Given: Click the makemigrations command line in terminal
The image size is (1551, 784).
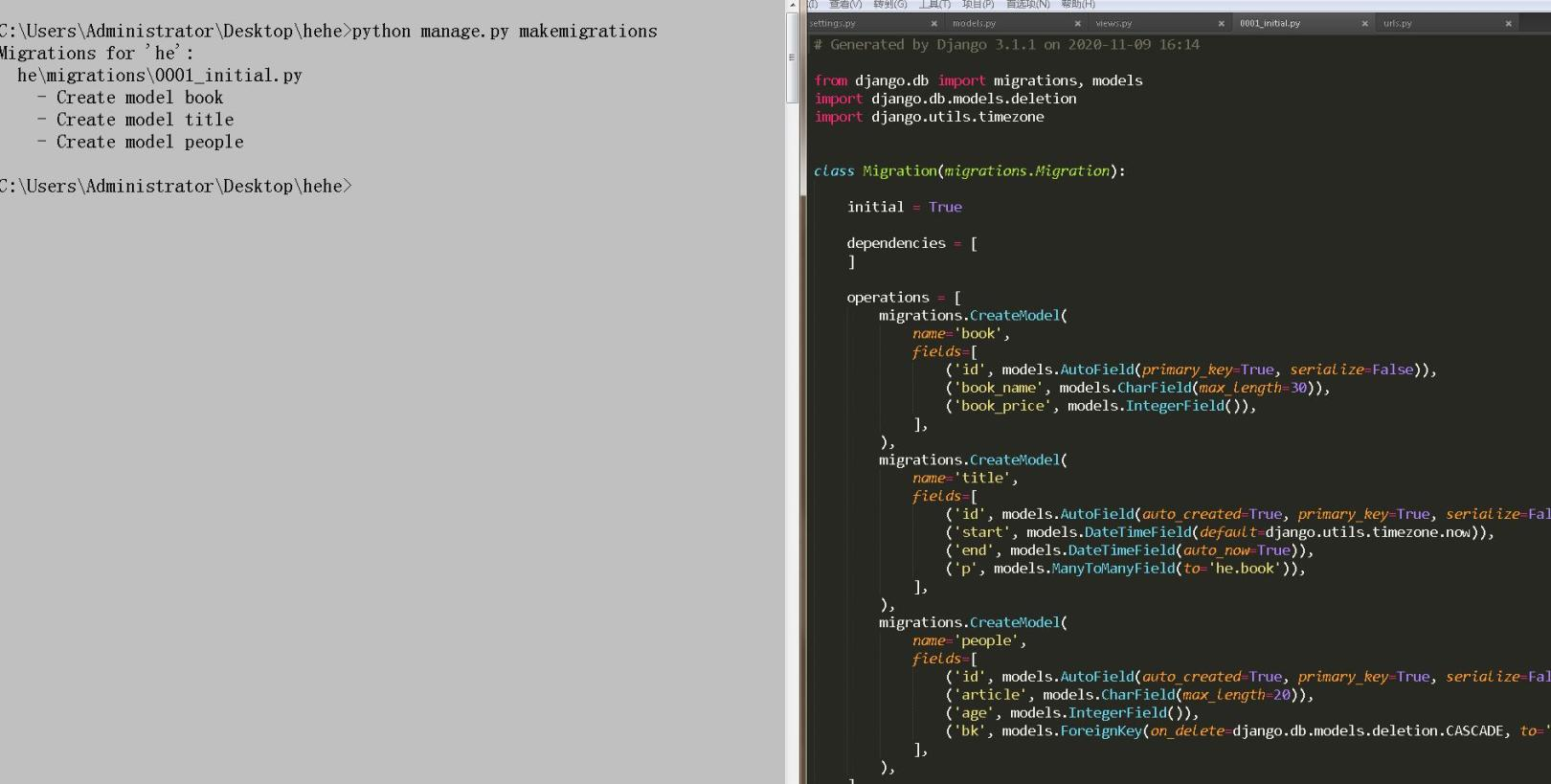Looking at the screenshot, I should [328, 32].
